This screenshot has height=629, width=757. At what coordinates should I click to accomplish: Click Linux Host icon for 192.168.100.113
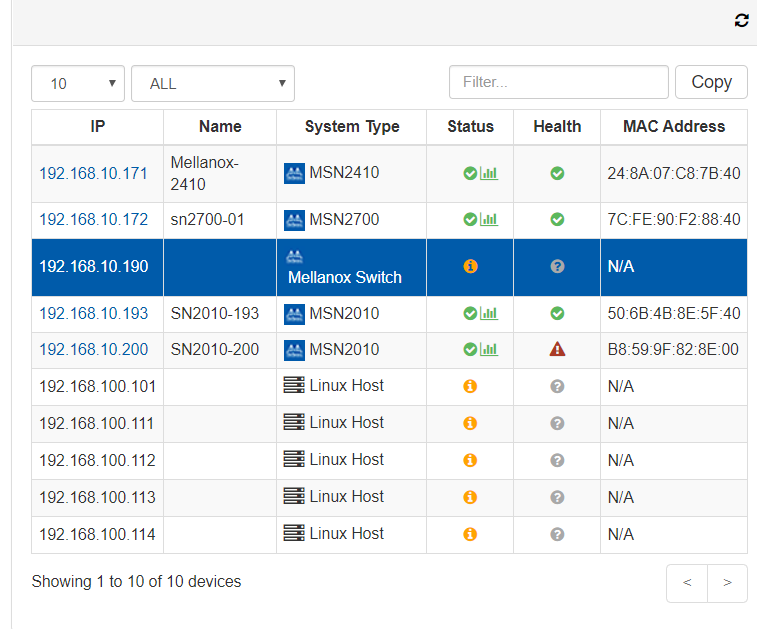point(294,496)
